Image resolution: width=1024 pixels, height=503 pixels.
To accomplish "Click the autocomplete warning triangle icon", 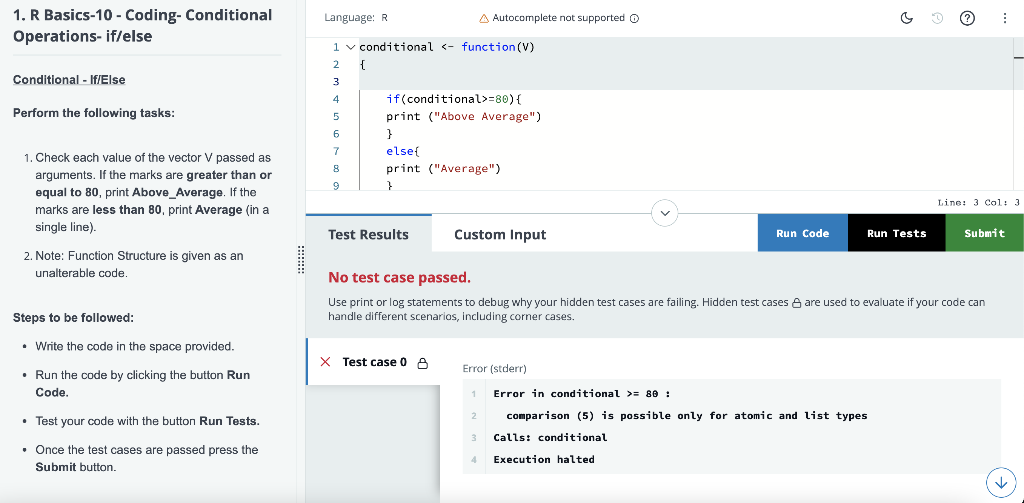I will 484,18.
